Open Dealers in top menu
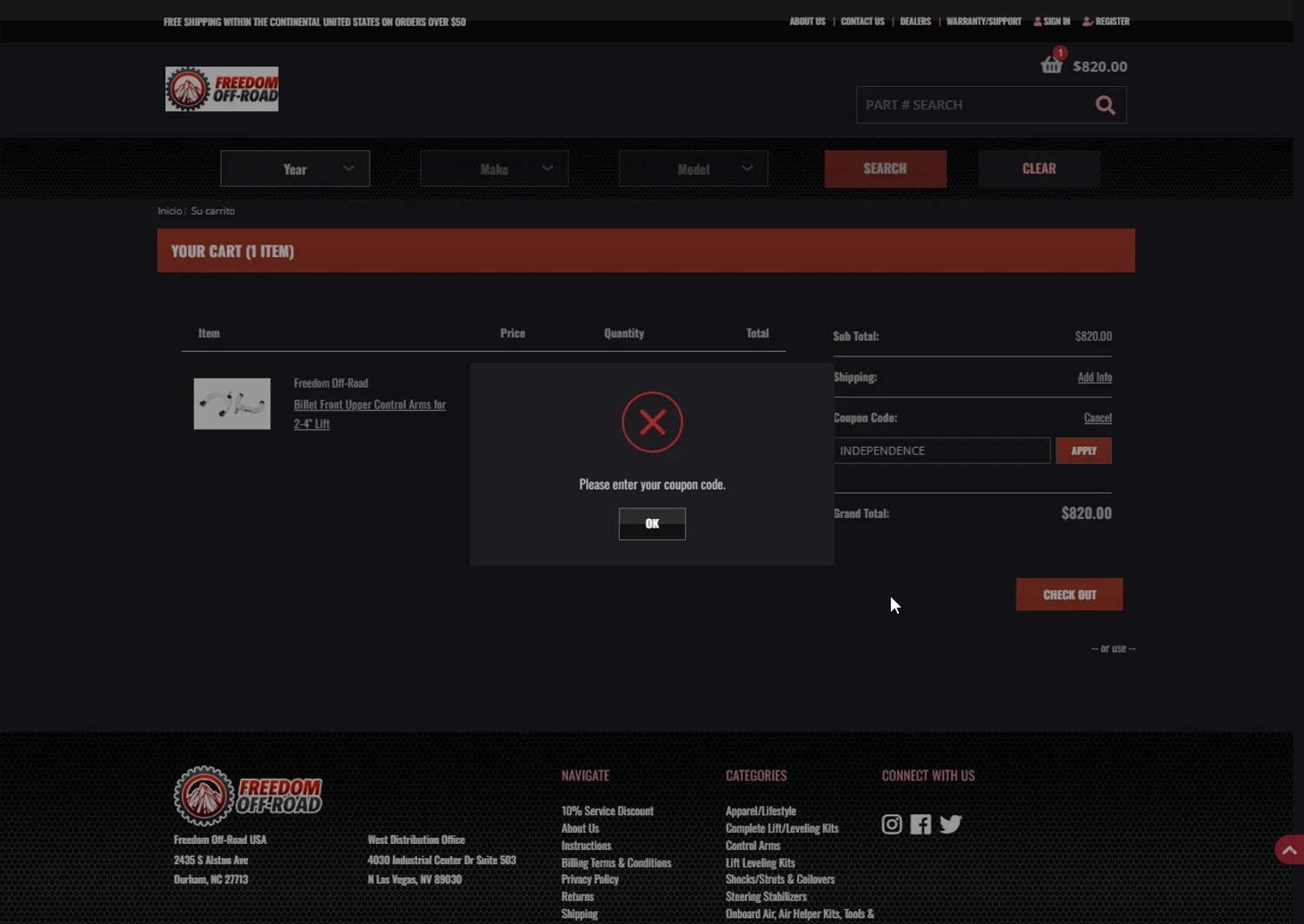The height and width of the screenshot is (924, 1304). (x=915, y=22)
